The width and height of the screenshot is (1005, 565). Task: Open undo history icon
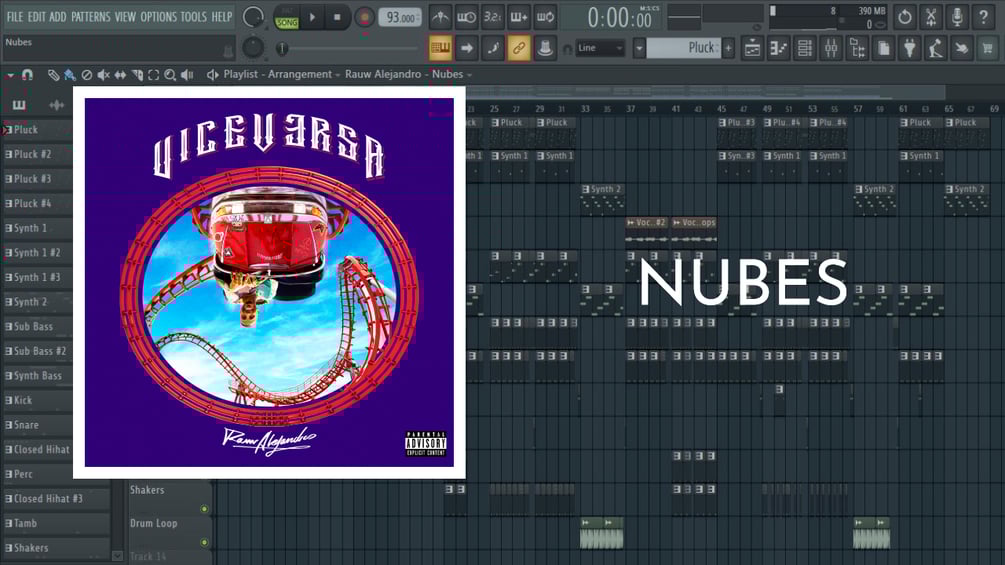(905, 17)
